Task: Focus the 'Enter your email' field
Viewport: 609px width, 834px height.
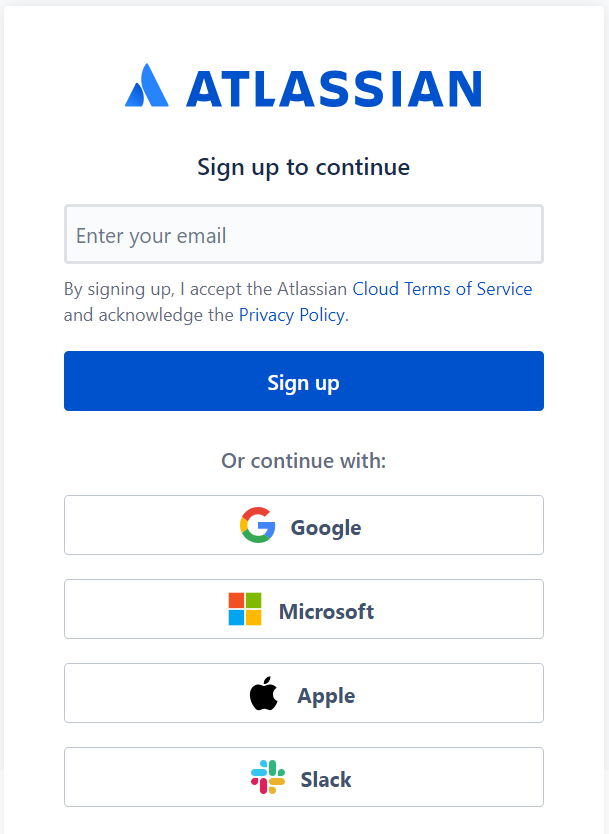Action: 303,235
